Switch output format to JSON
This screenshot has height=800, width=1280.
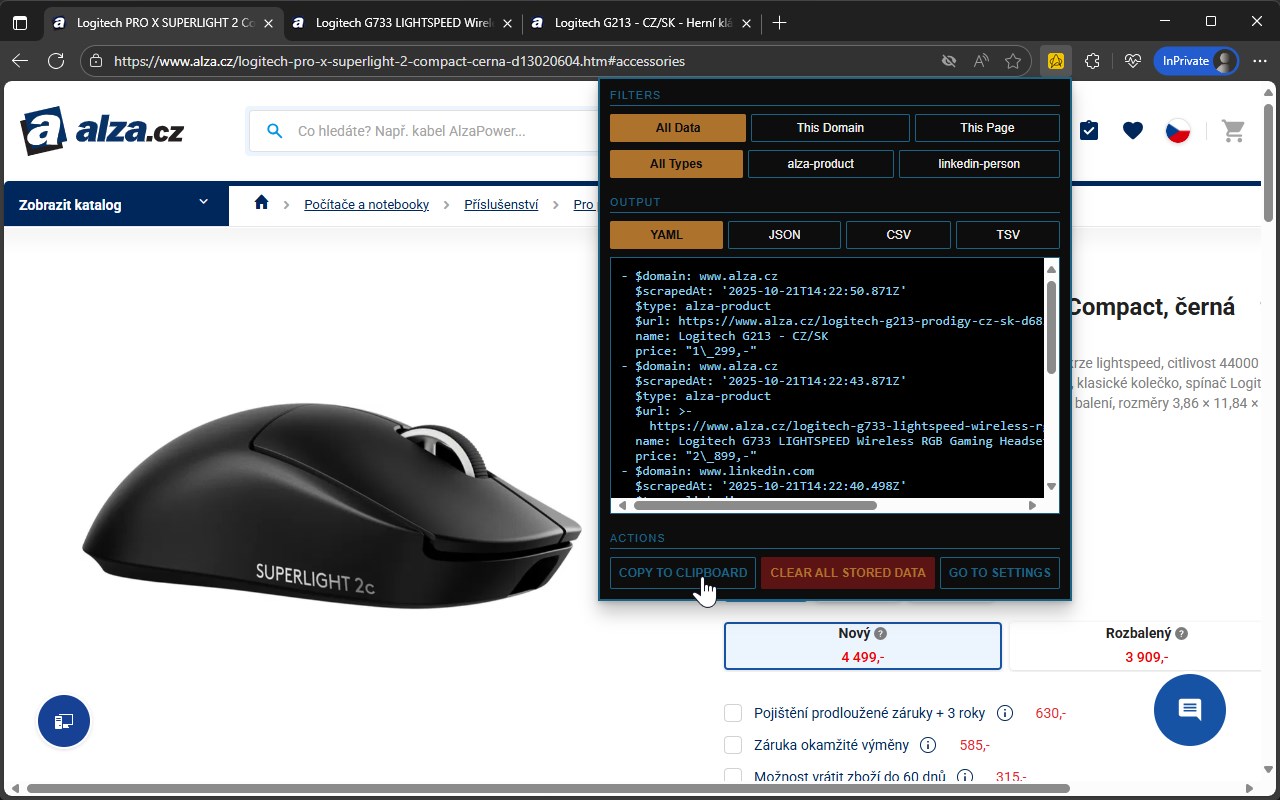click(x=784, y=235)
